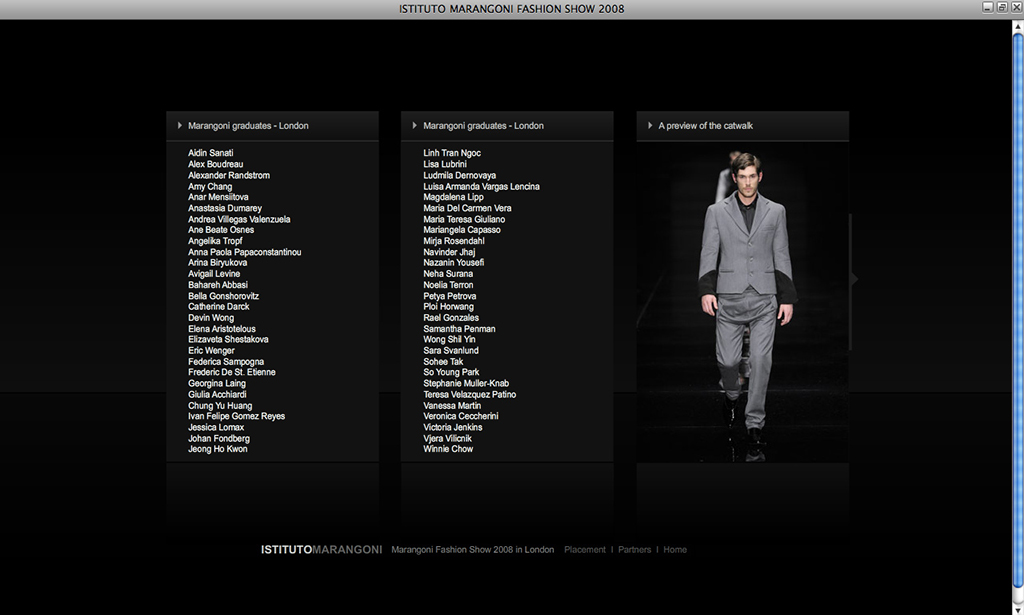Open Anna Paola Papaconstantinou's entry

[x=244, y=252]
